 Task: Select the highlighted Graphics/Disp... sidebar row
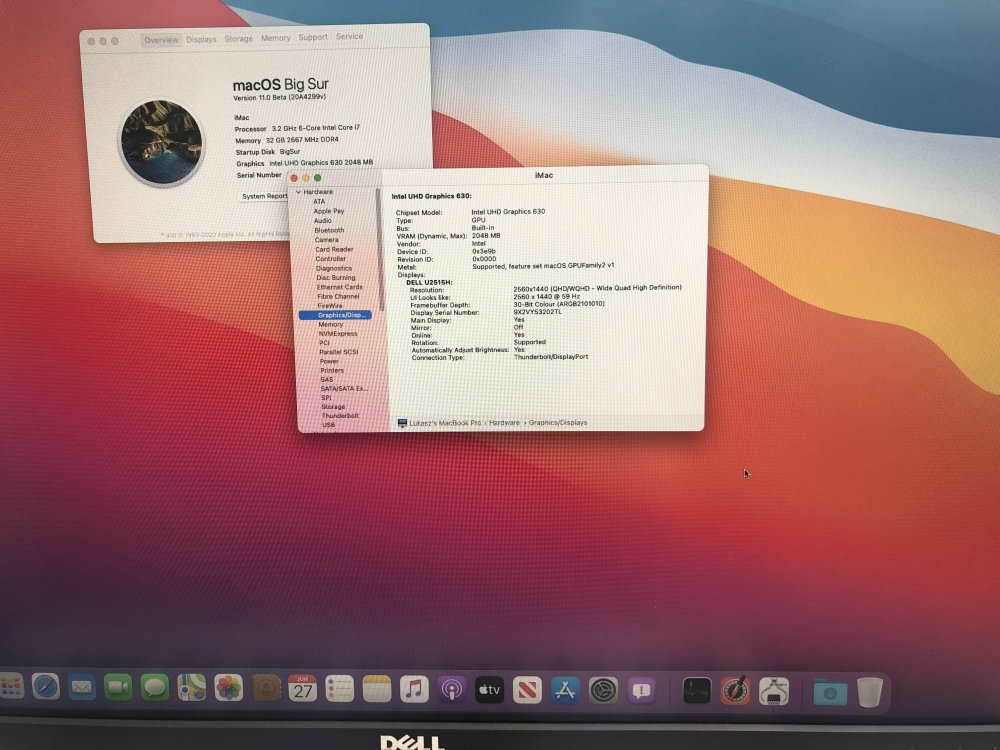point(335,315)
